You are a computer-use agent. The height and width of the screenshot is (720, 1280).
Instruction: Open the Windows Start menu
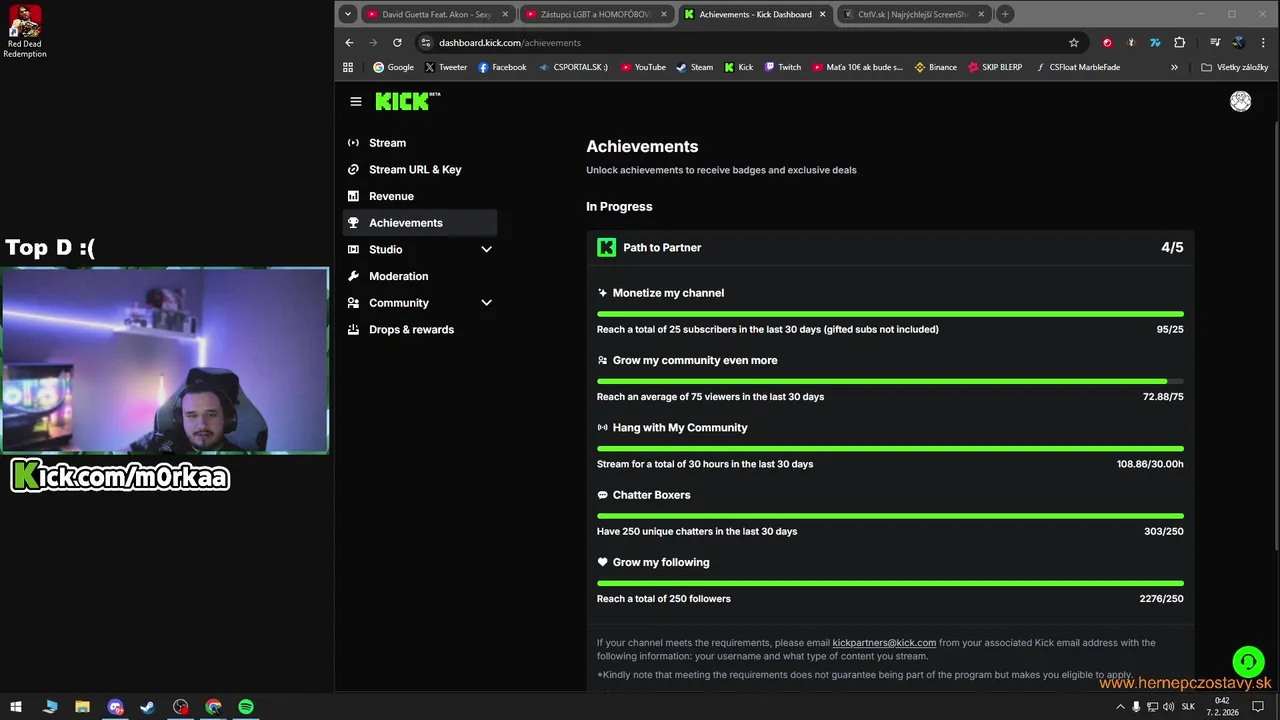tap(16, 707)
